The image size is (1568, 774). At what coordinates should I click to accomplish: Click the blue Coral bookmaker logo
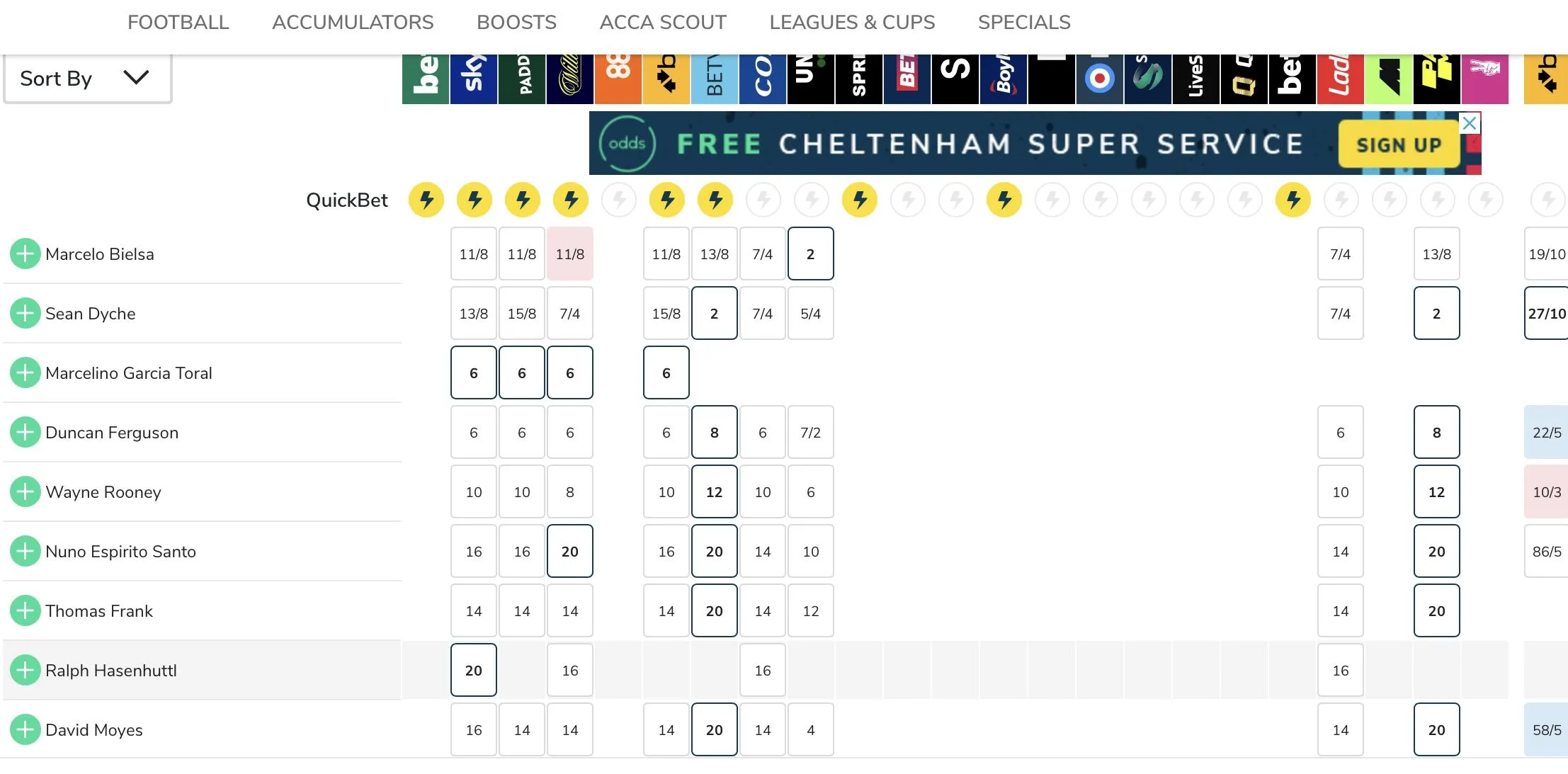click(x=763, y=79)
